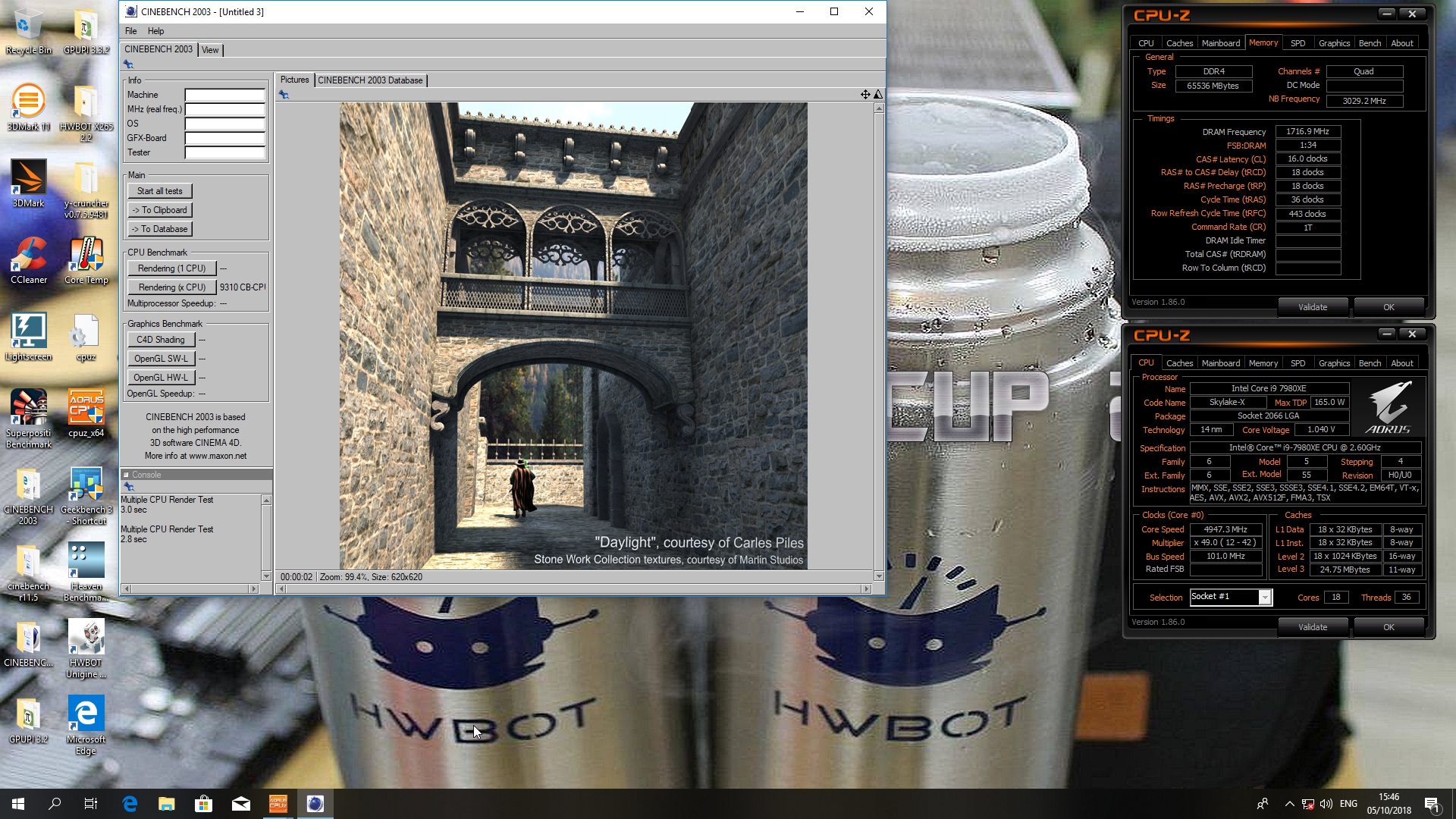Run OpenGL HW-L test
The width and height of the screenshot is (1456, 819).
[x=161, y=378]
